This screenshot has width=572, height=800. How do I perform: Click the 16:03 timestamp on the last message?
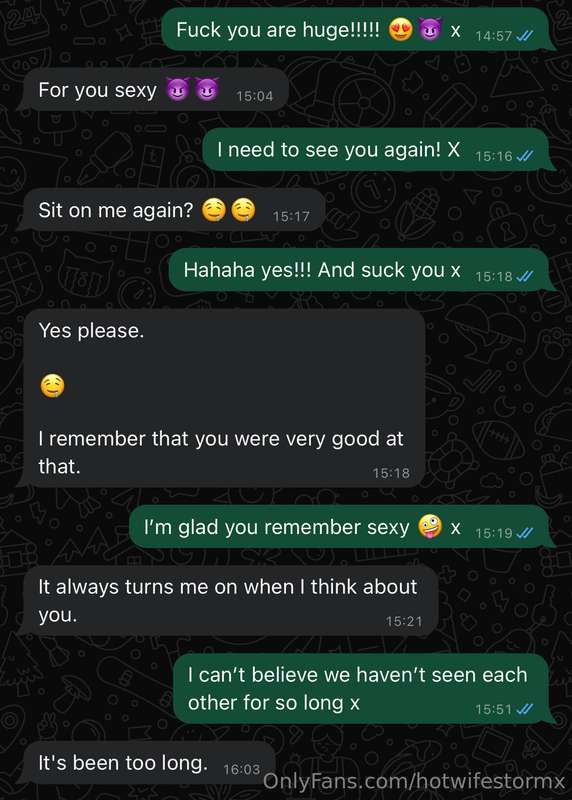click(242, 769)
